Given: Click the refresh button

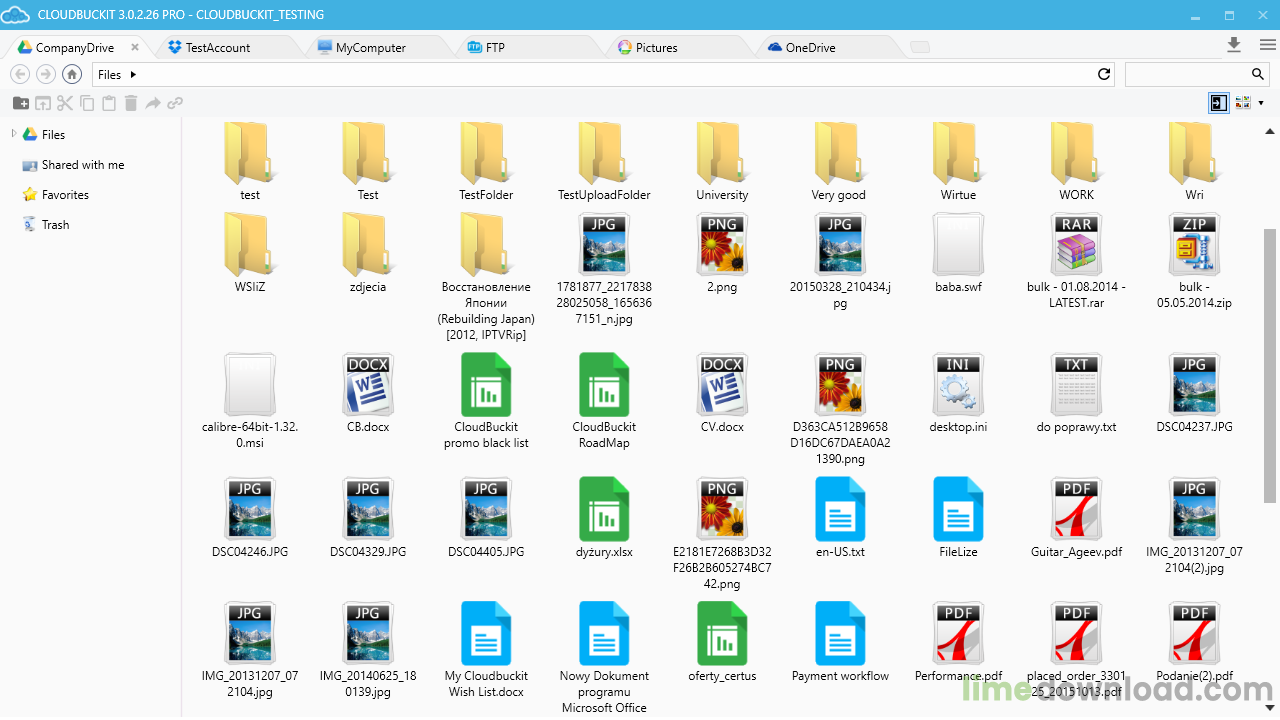Looking at the screenshot, I should (1103, 74).
